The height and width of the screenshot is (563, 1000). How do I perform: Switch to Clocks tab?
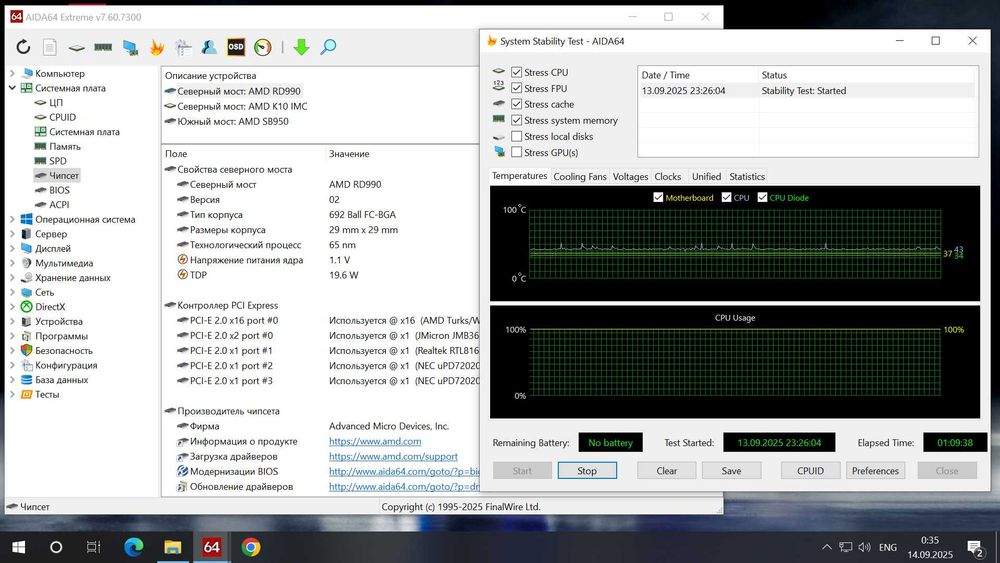coord(668,177)
